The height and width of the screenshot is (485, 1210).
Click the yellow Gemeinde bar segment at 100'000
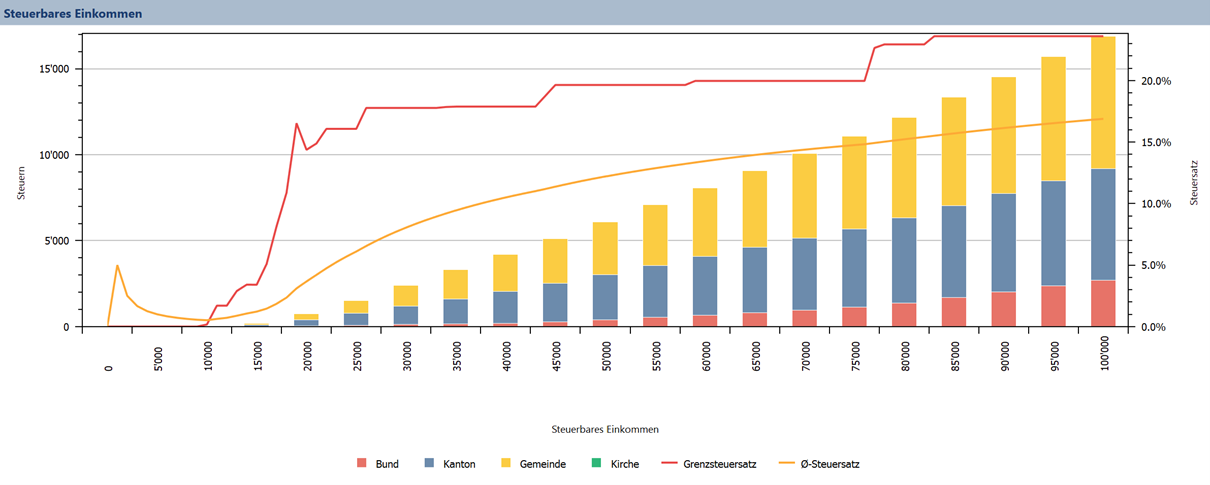click(1103, 102)
